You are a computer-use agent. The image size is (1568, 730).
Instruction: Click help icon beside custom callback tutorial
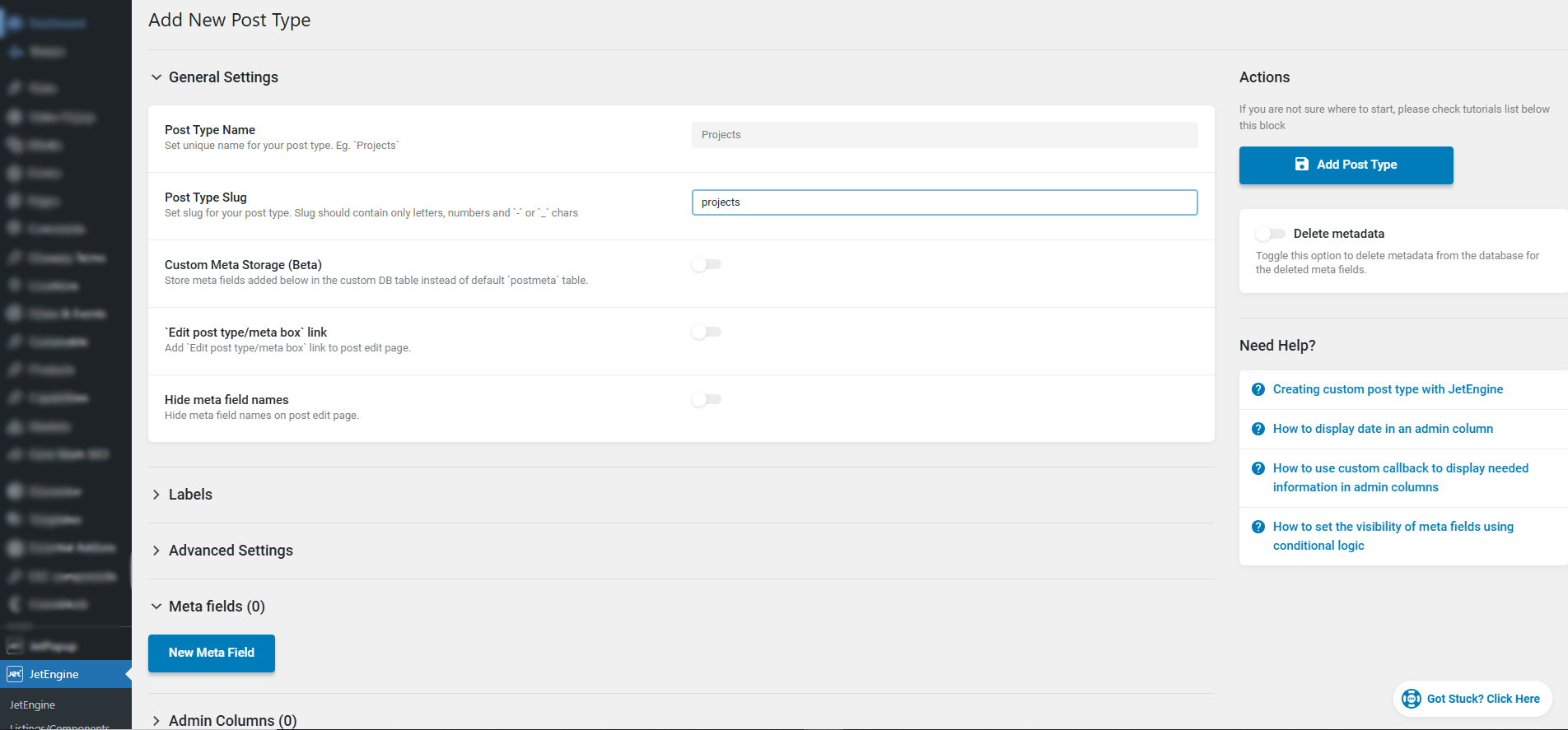coord(1258,468)
